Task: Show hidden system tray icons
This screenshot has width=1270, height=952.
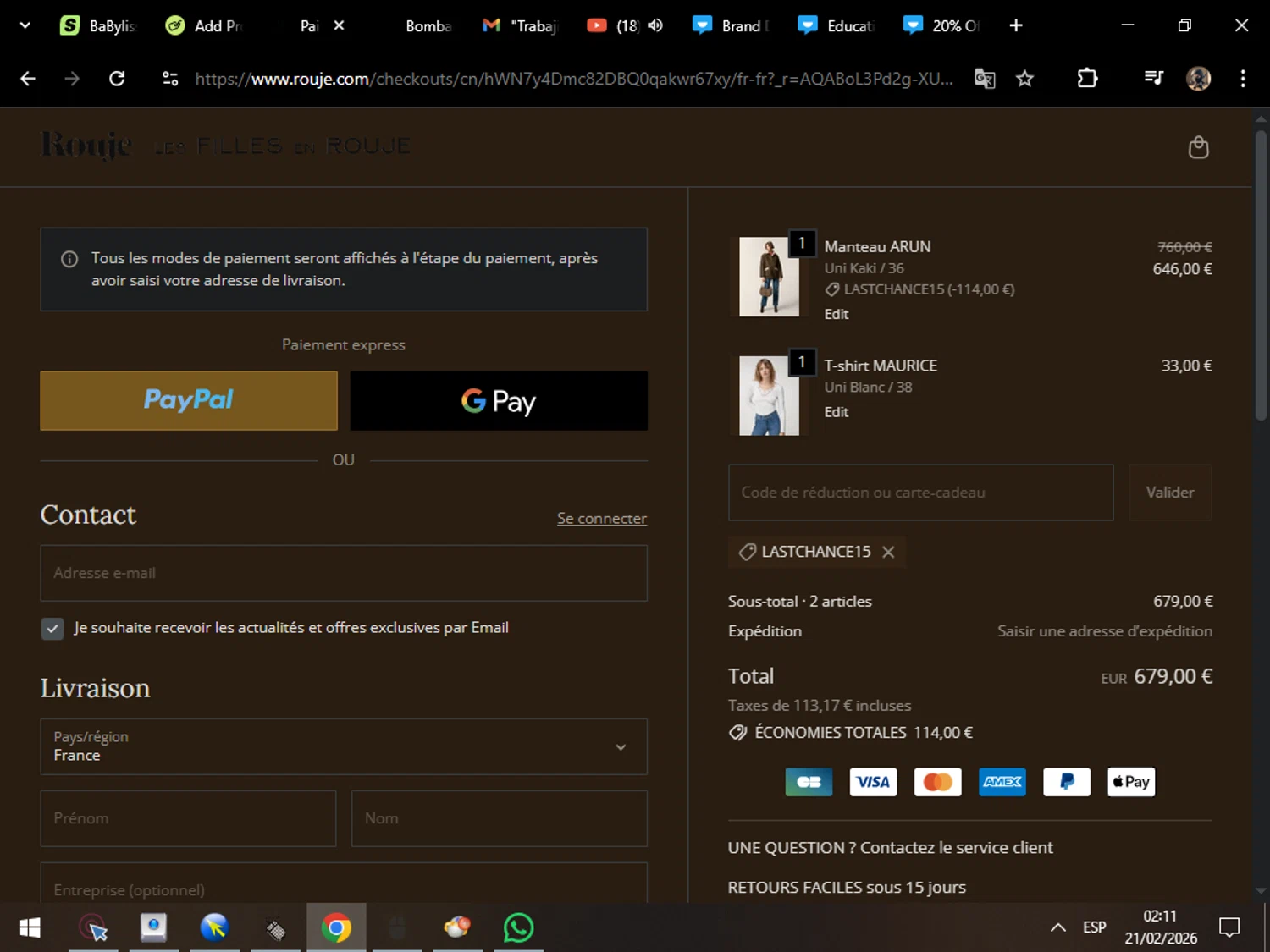Action: pyautogui.click(x=1057, y=927)
